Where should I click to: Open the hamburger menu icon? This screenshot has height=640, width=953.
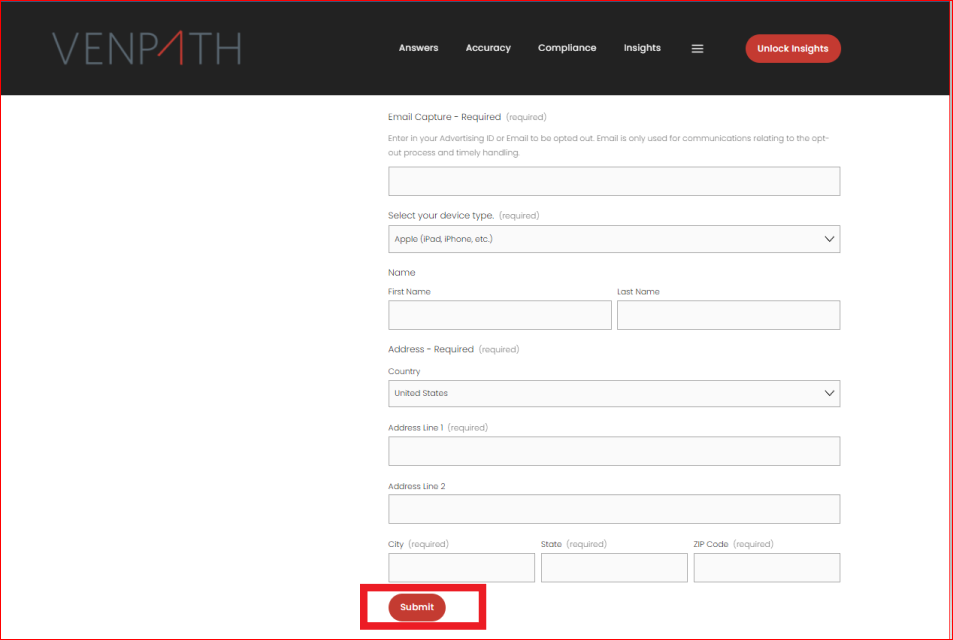click(x=697, y=49)
